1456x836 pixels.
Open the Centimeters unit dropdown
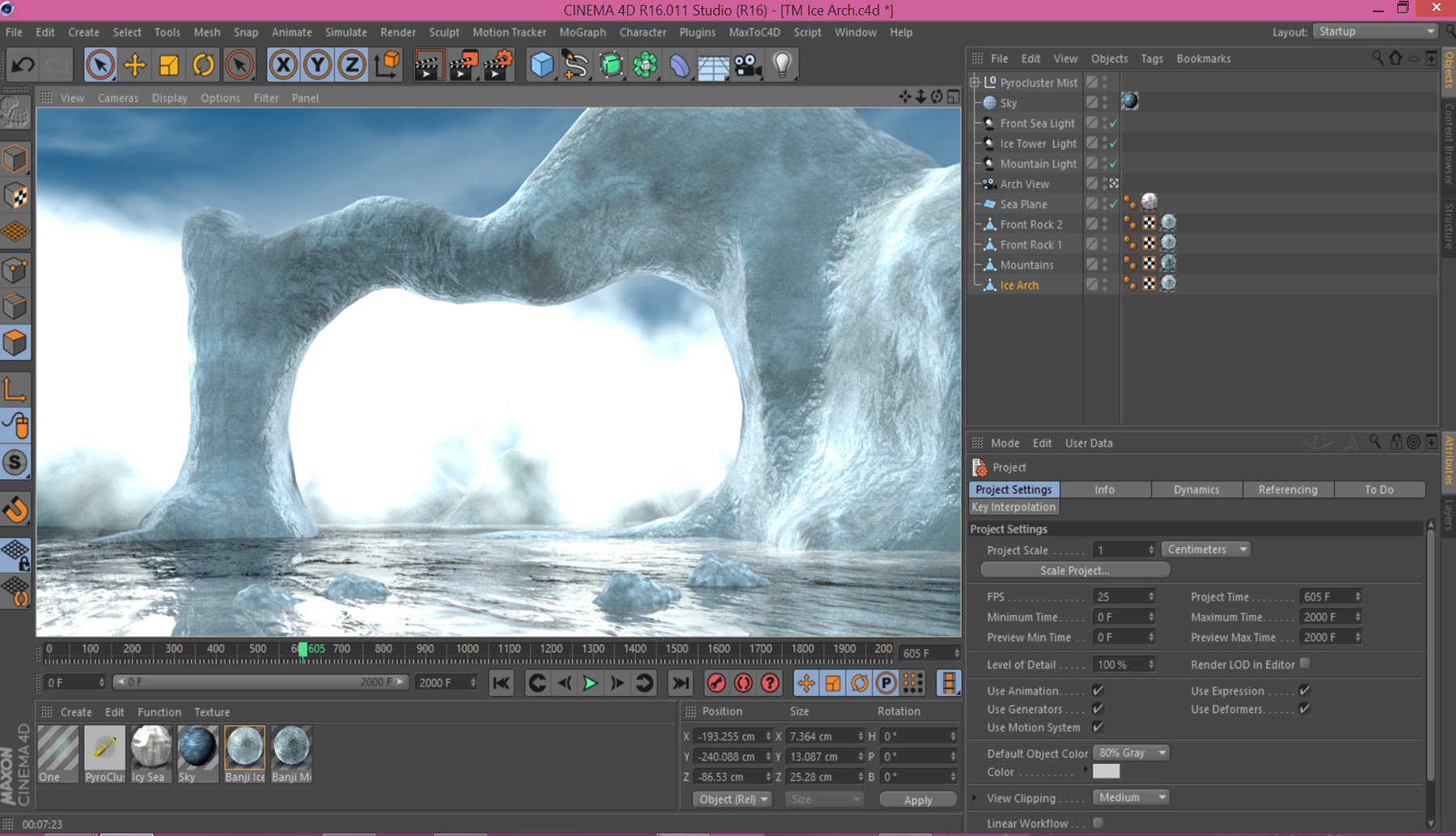(1207, 550)
